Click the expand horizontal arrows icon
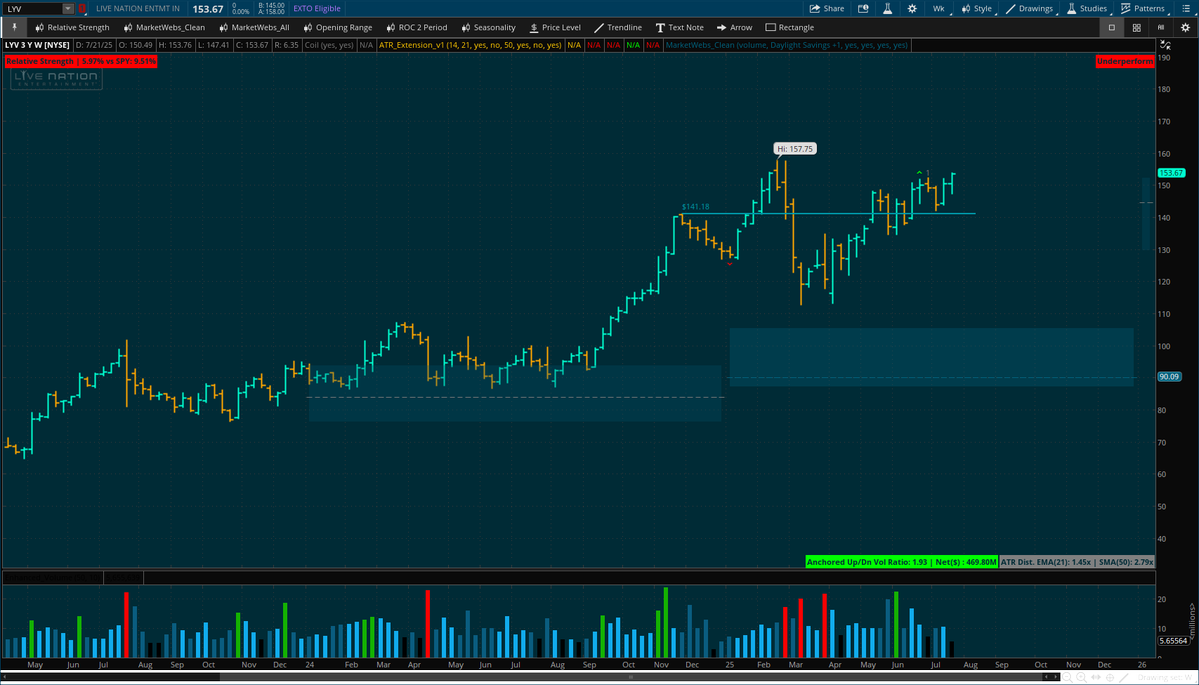1199x685 pixels. (x=1095, y=677)
